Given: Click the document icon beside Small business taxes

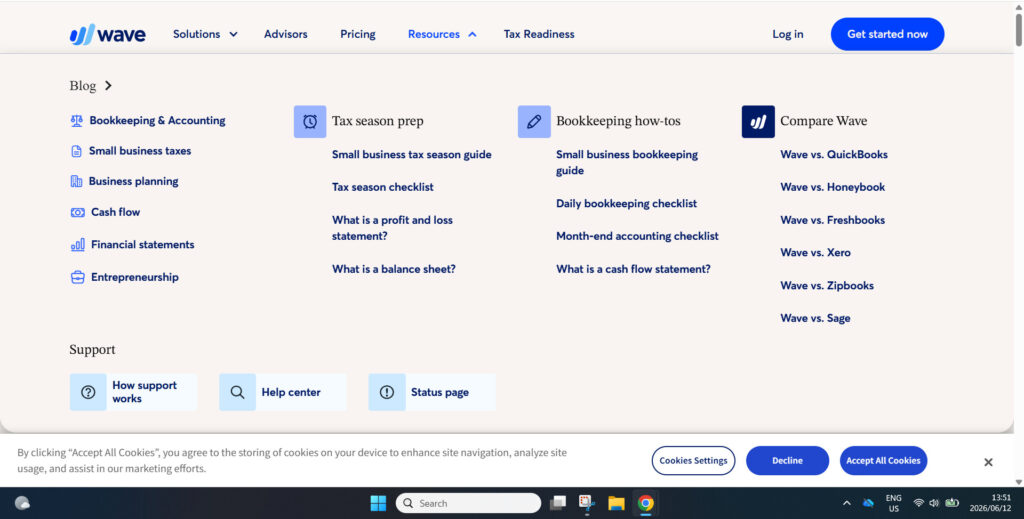Looking at the screenshot, I should click(x=76, y=151).
